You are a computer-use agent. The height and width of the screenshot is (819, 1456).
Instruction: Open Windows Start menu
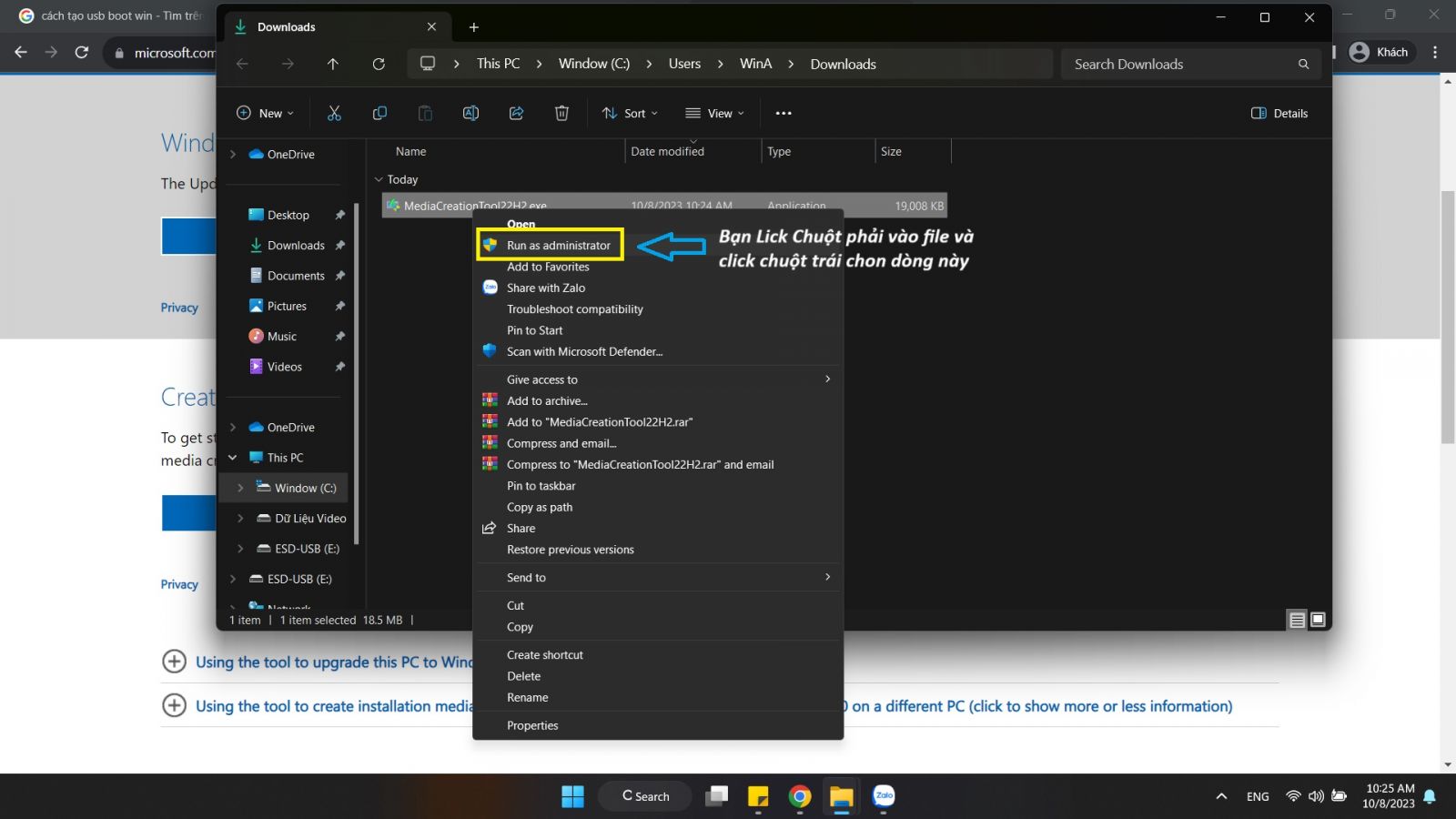[x=572, y=796]
